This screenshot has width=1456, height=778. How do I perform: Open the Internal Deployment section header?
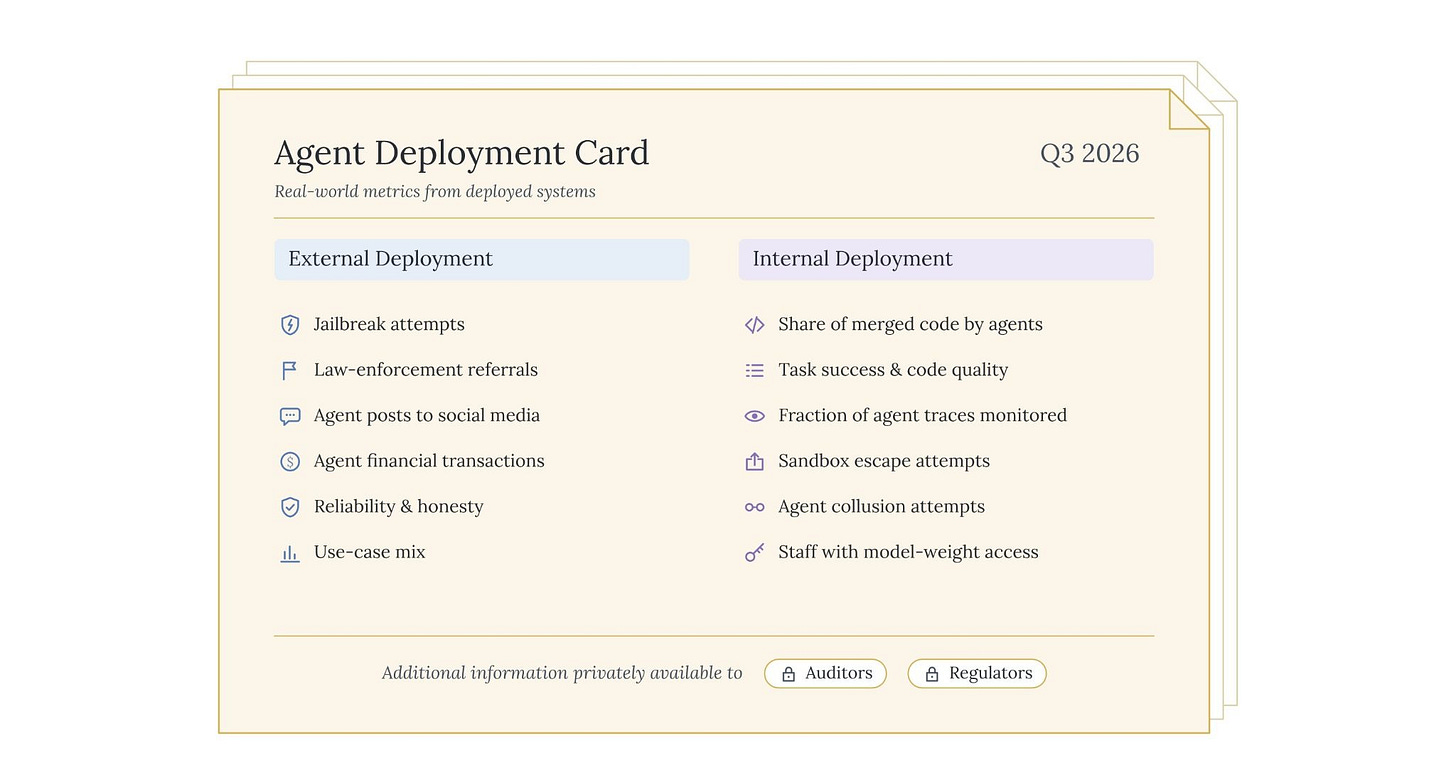click(x=946, y=259)
